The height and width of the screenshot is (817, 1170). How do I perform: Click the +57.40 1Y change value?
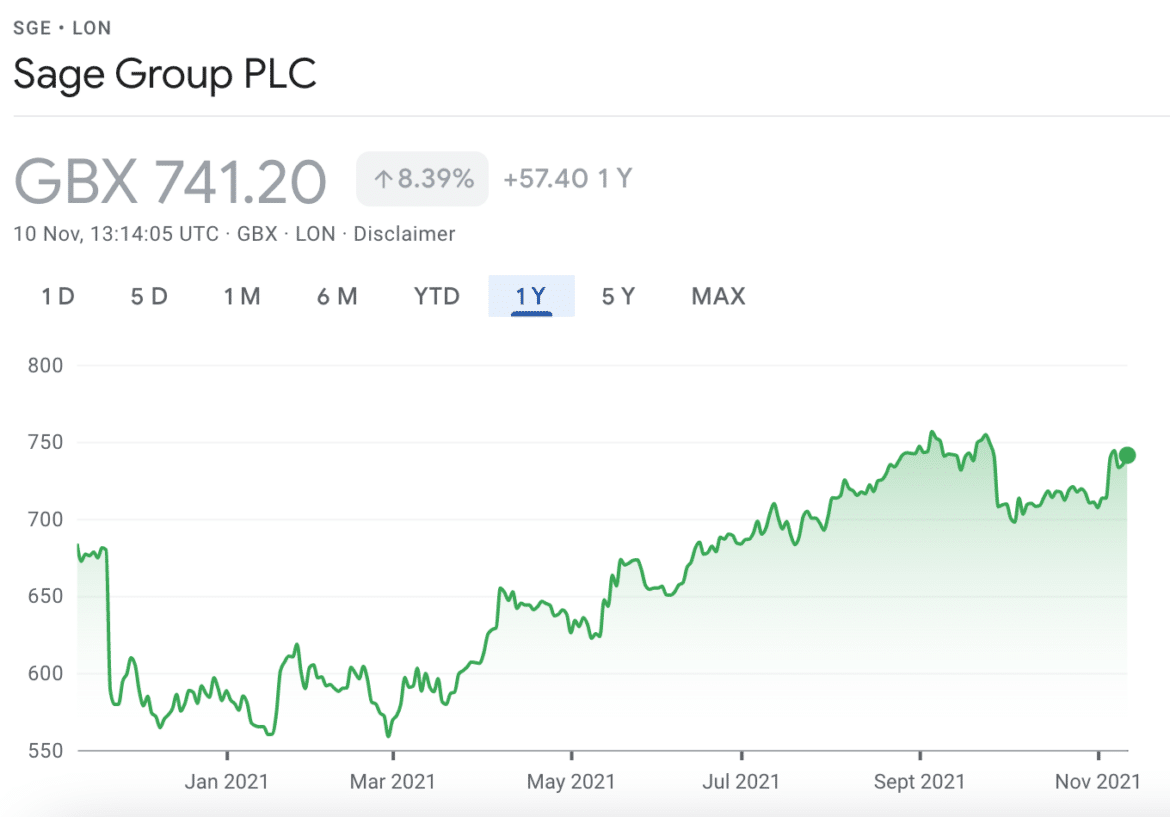(x=567, y=178)
